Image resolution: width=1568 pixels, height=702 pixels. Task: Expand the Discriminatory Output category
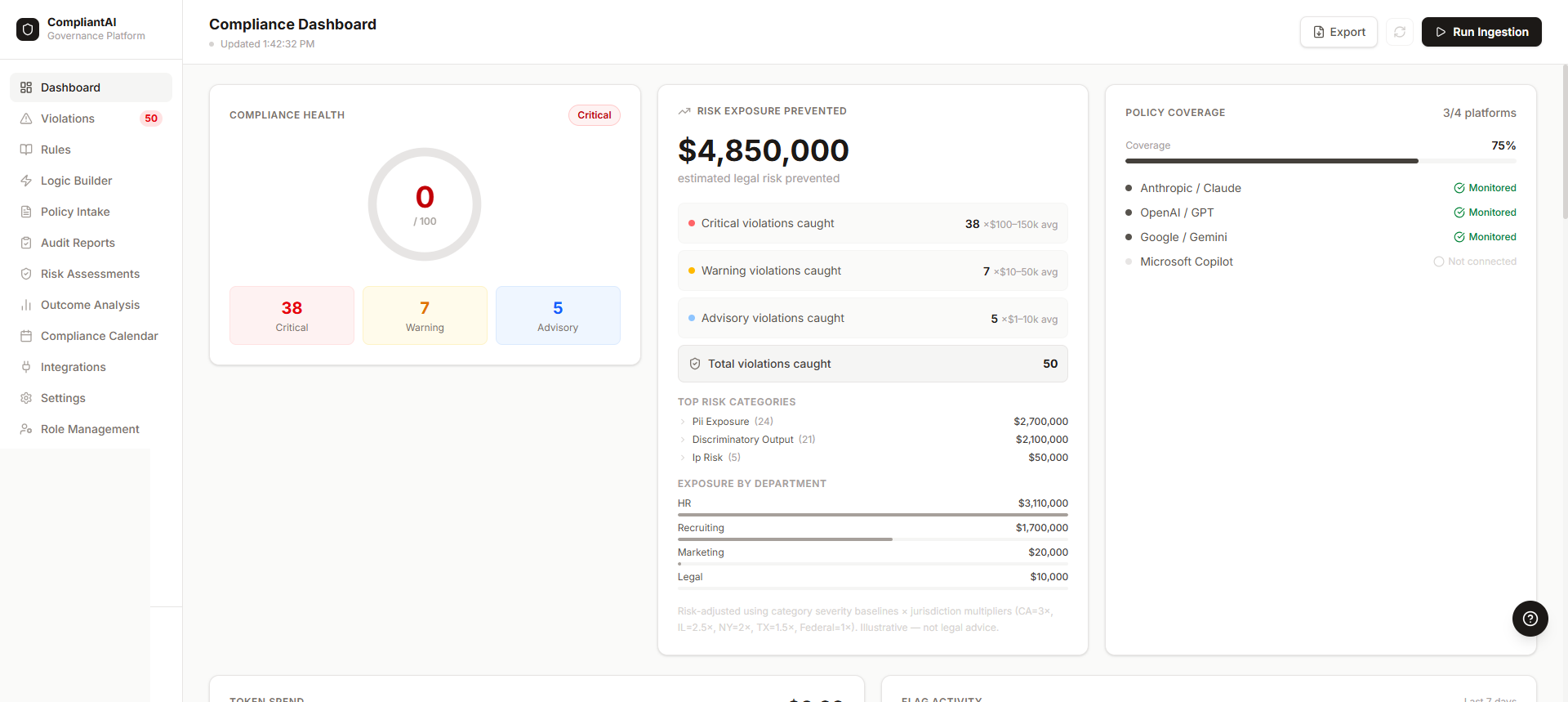(873, 440)
